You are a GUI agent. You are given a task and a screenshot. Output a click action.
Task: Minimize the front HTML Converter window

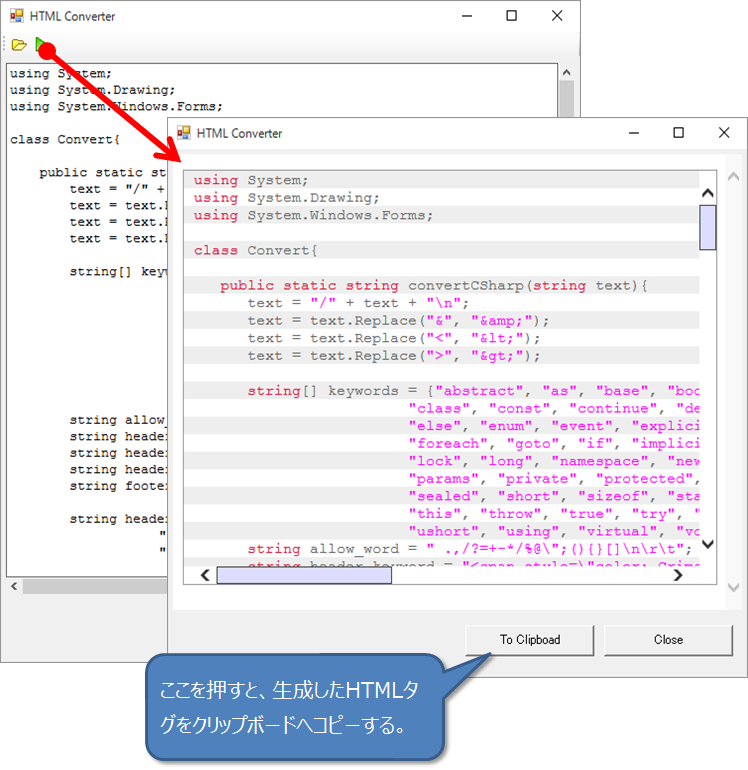click(x=632, y=133)
